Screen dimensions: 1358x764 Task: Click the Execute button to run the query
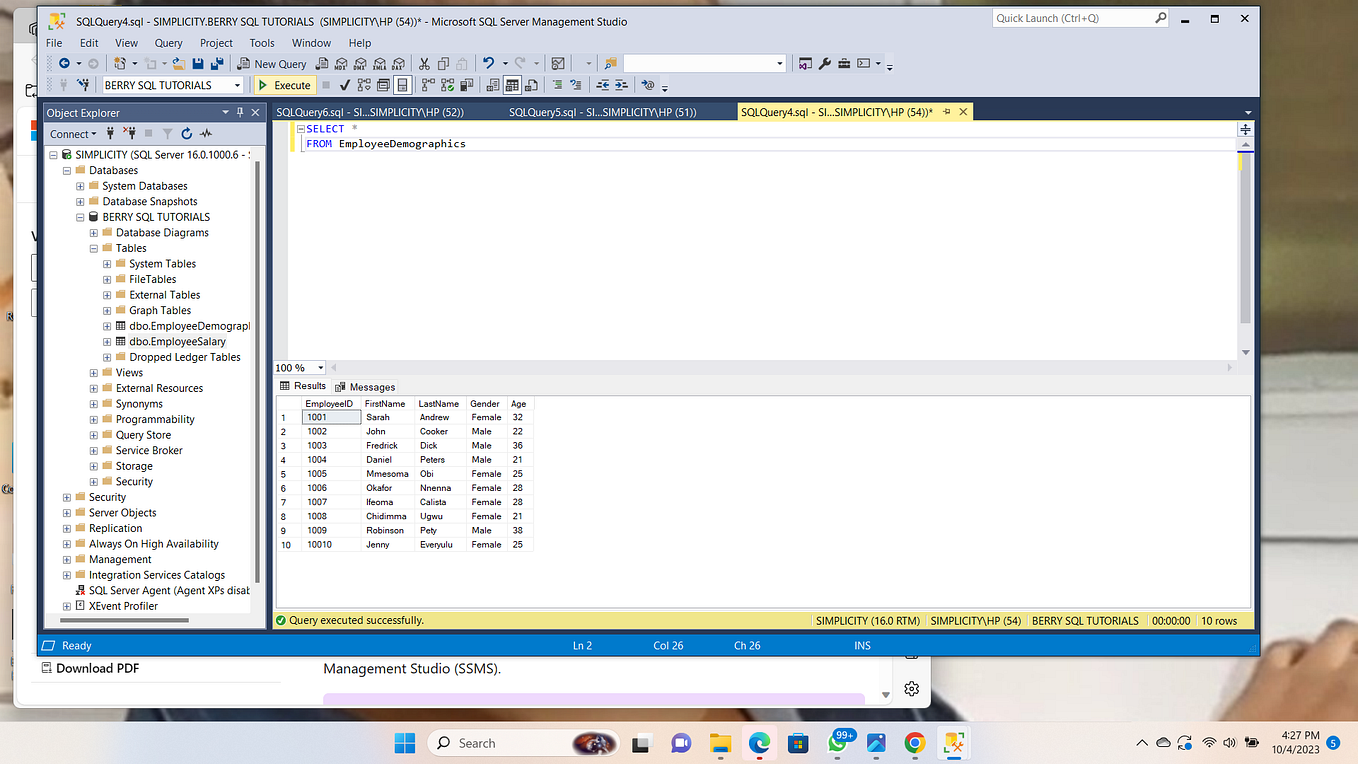click(284, 85)
